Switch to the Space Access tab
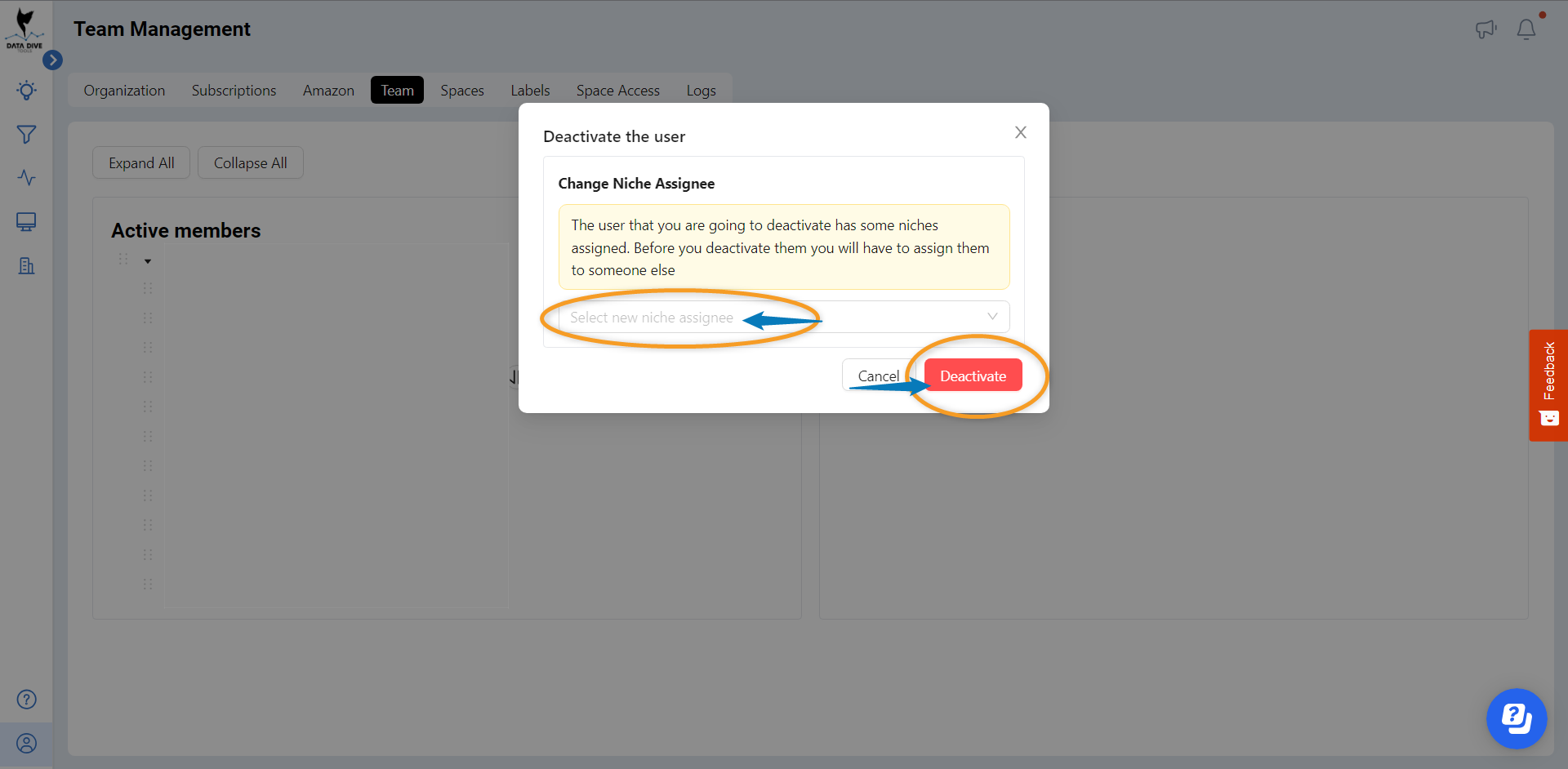The height and width of the screenshot is (769, 1568). tap(618, 91)
